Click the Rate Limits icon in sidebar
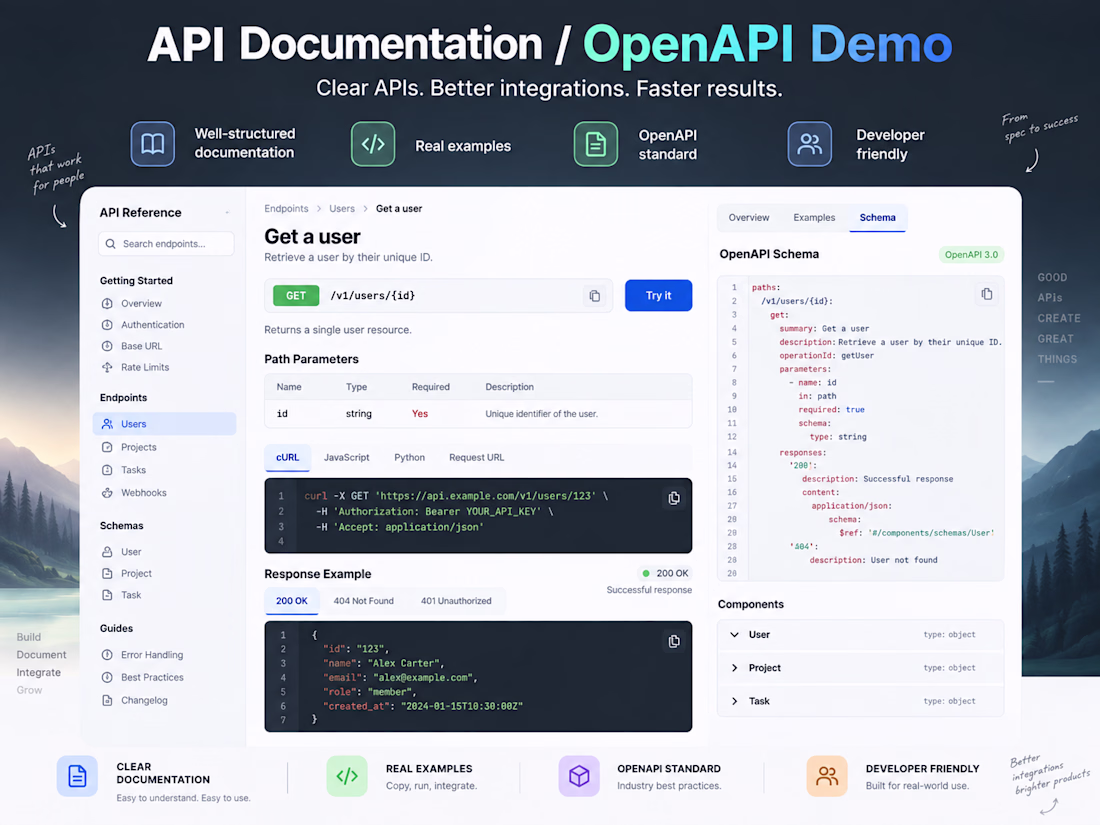Viewport: 1100px width, 825px height. coord(107,367)
